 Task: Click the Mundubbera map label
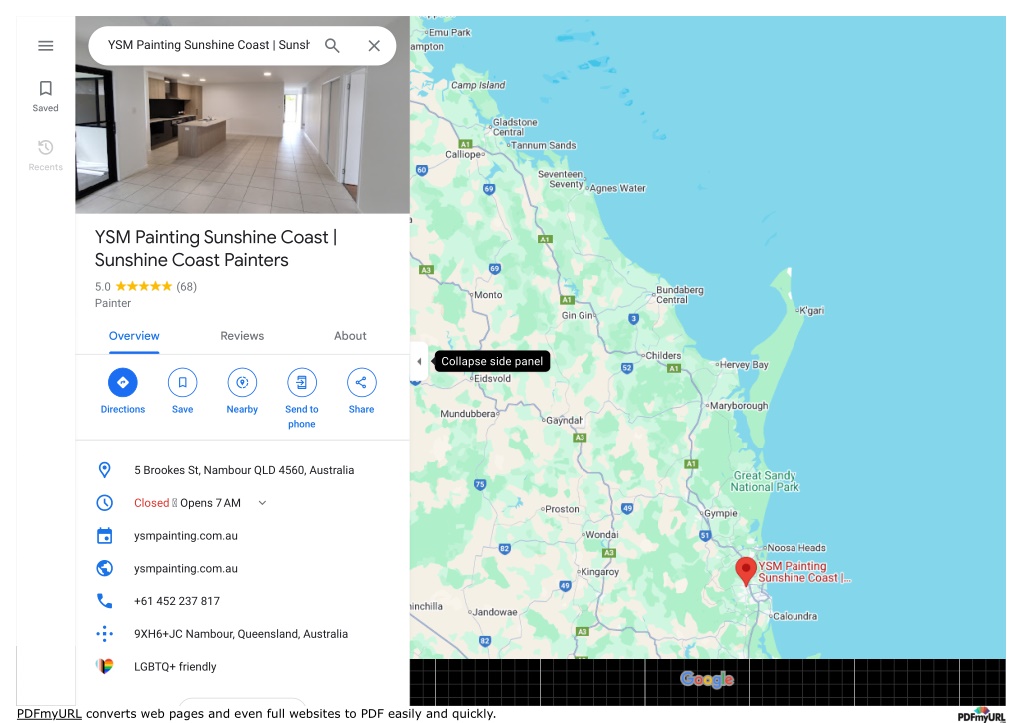[468, 414]
